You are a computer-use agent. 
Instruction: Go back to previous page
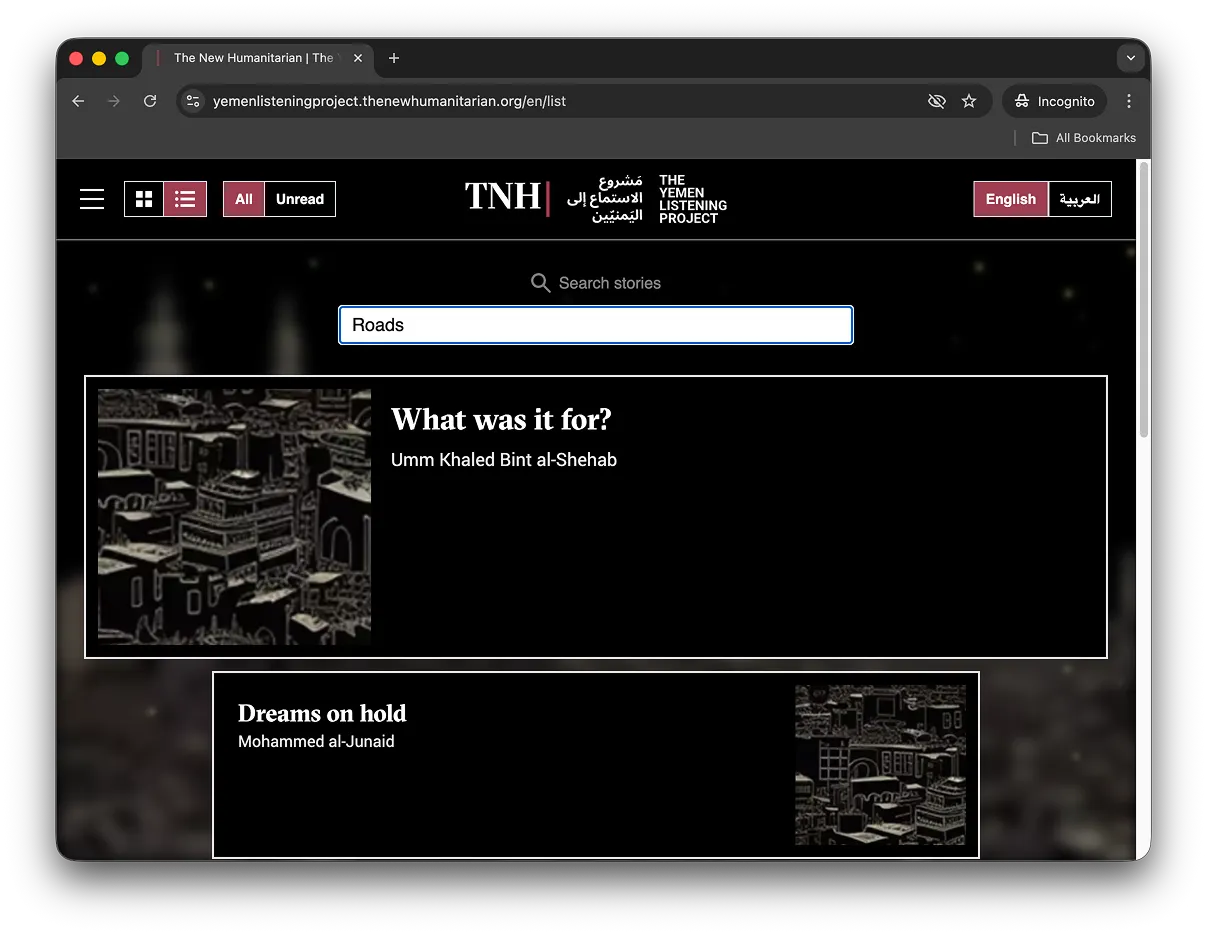pos(78,101)
